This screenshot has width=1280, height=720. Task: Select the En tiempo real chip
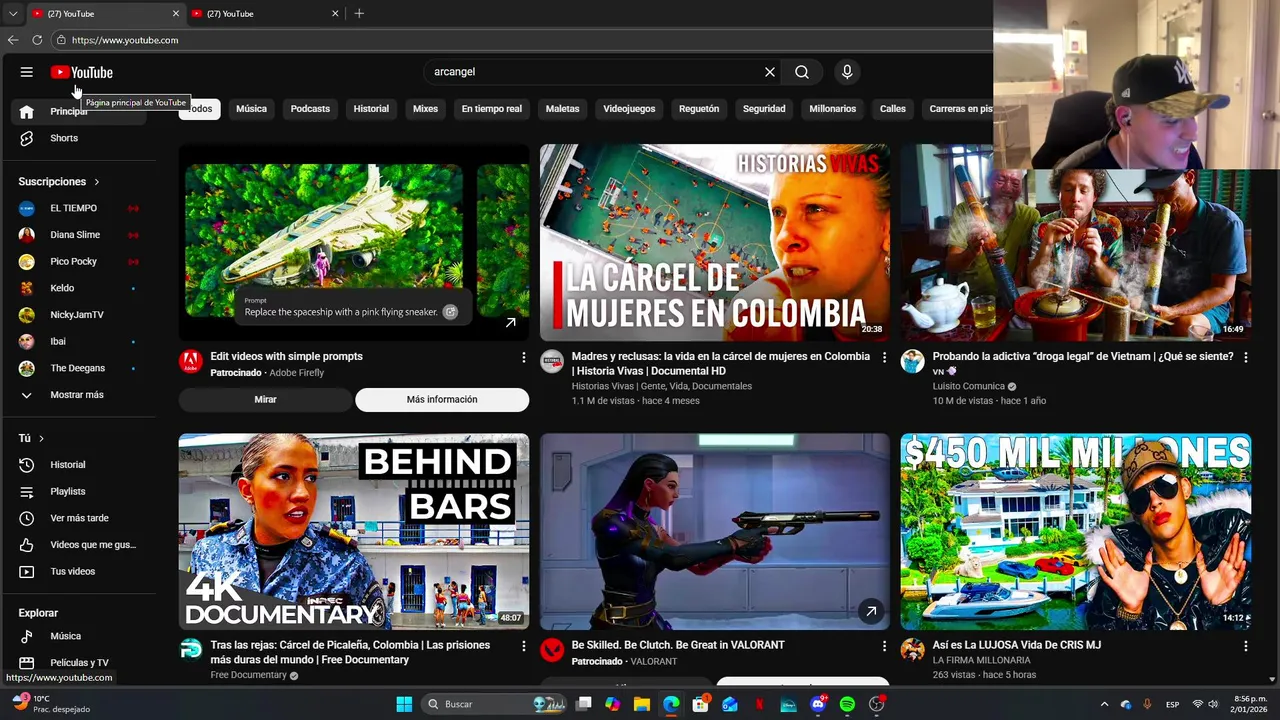click(491, 109)
